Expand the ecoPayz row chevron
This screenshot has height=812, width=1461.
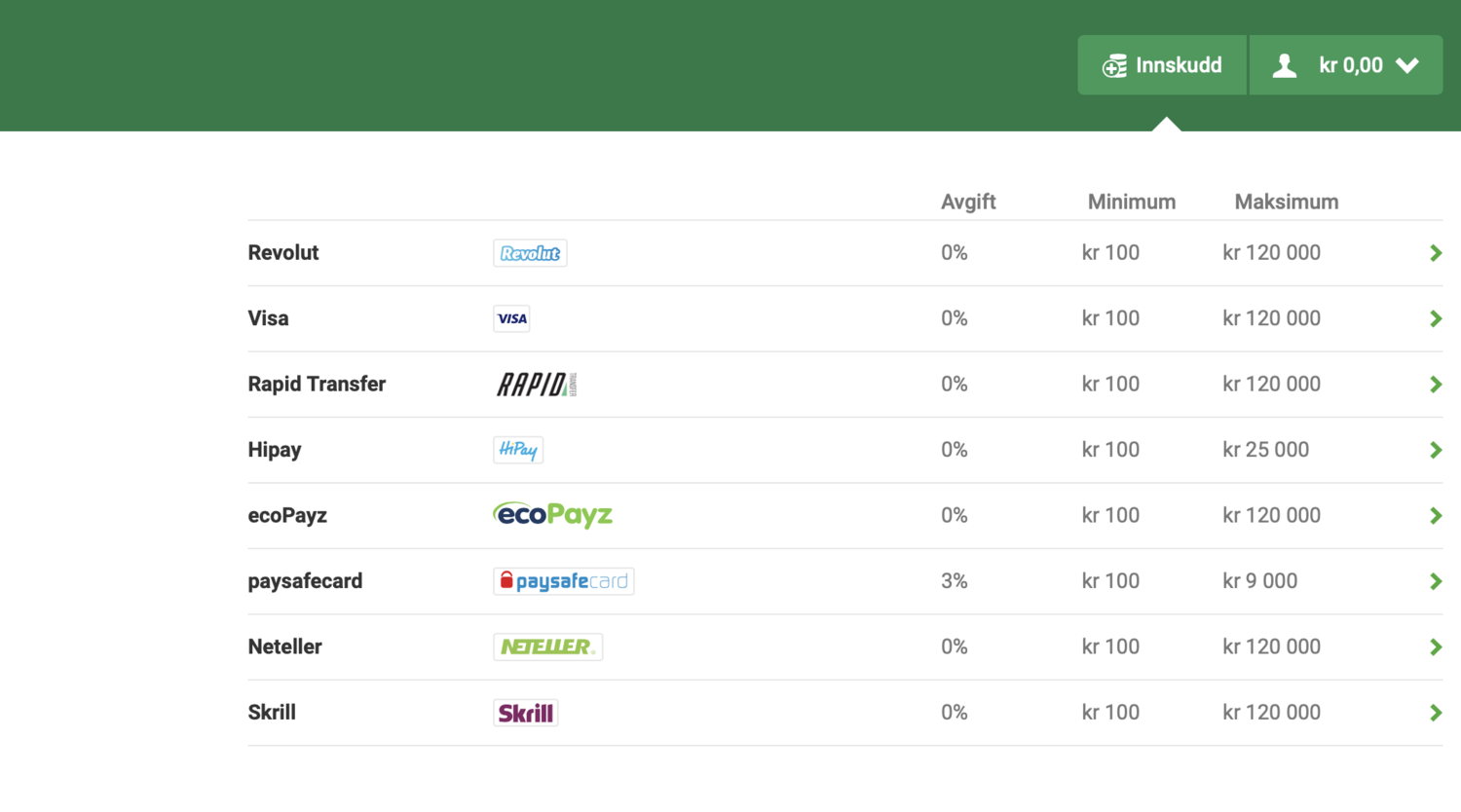point(1436,516)
